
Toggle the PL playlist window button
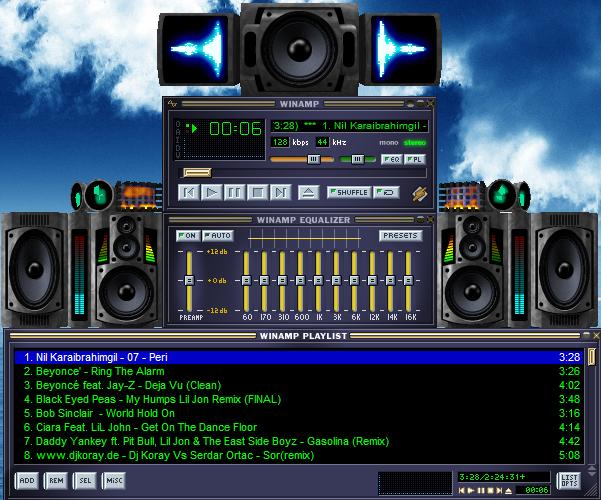coord(415,159)
